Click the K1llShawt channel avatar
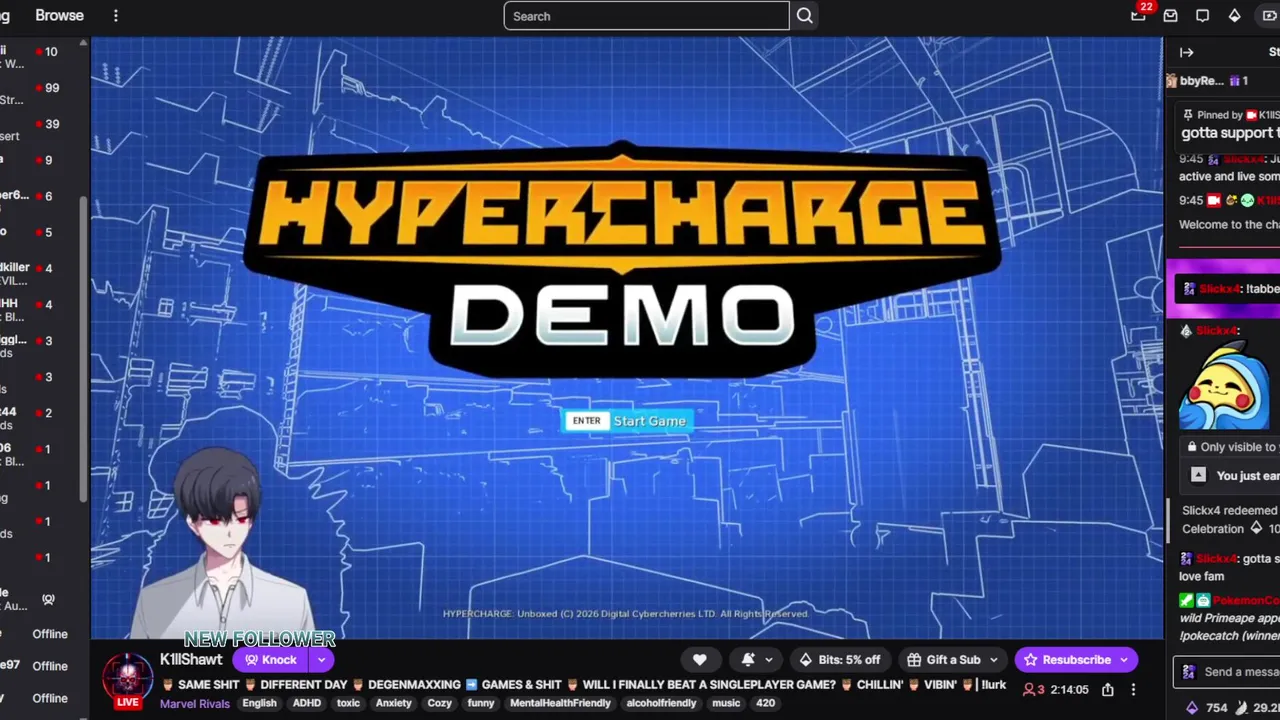 point(127,677)
